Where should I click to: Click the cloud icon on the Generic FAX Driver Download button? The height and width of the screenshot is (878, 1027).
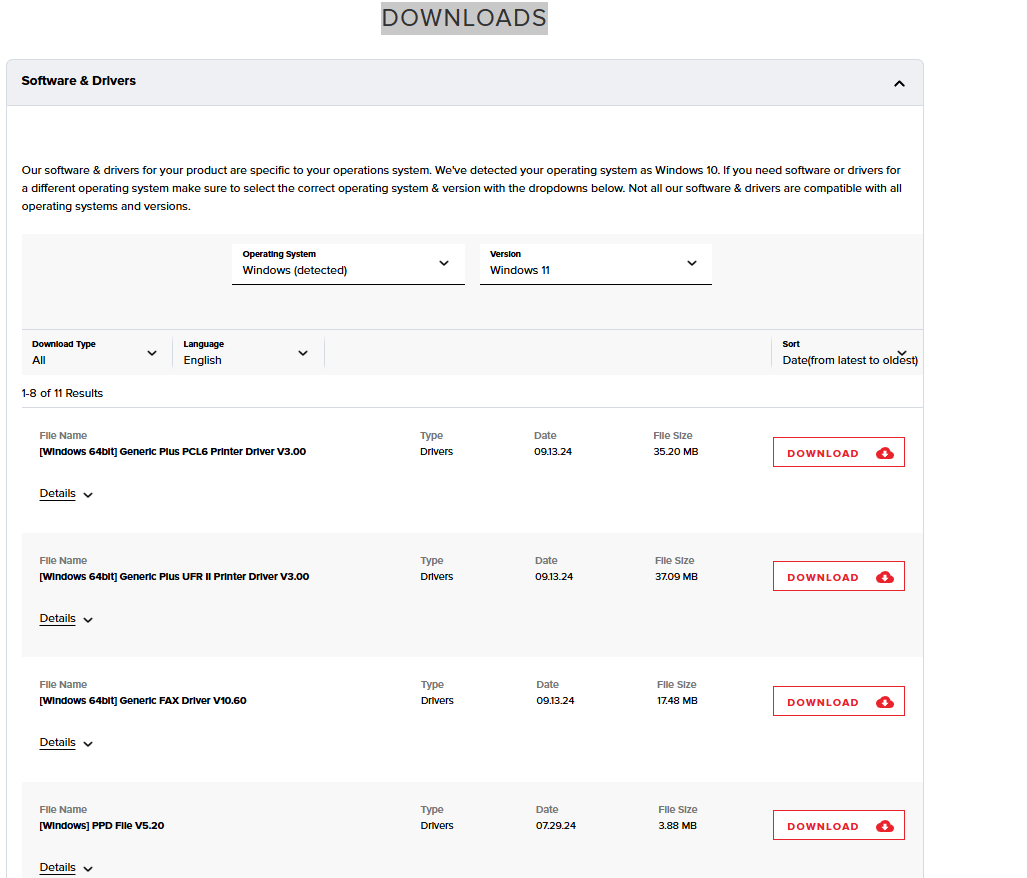click(884, 701)
